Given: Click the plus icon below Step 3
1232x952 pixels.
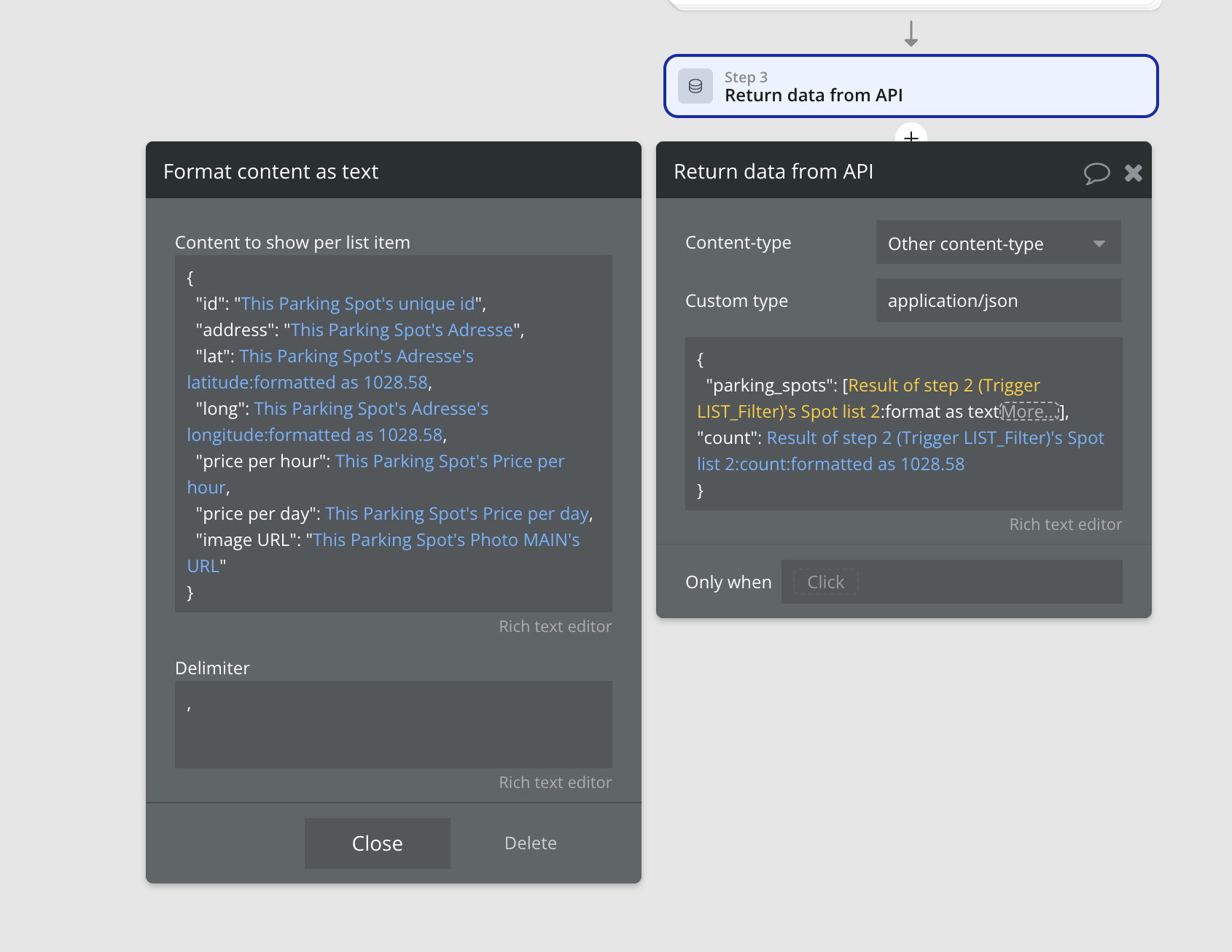Looking at the screenshot, I should tap(911, 136).
